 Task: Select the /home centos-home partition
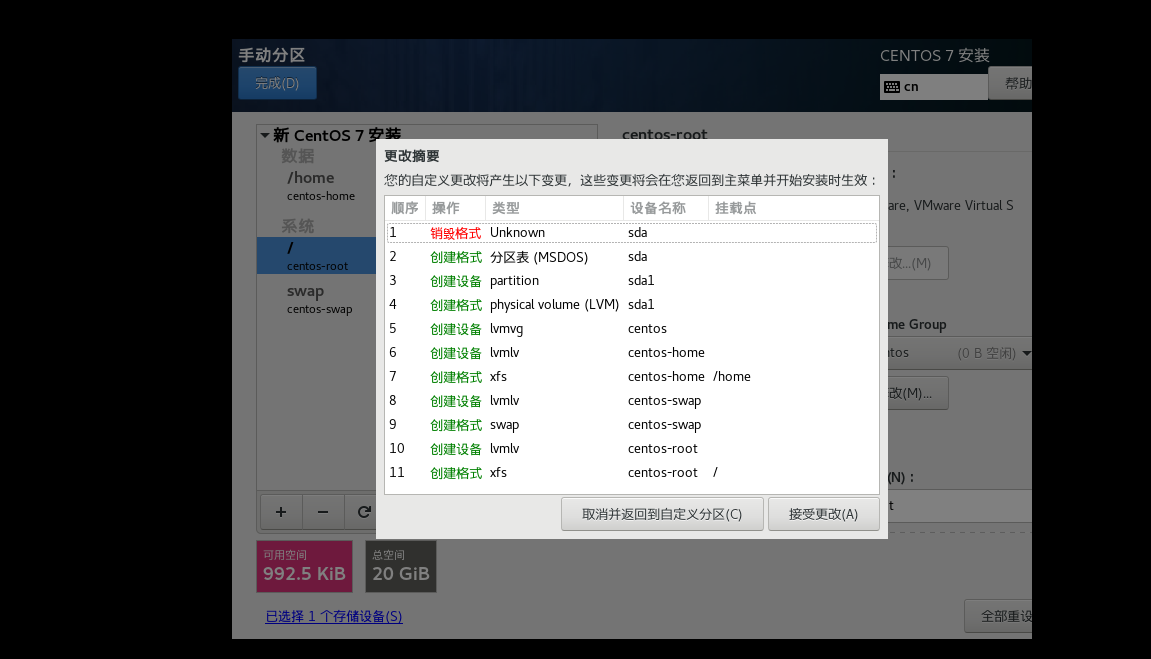pos(316,186)
